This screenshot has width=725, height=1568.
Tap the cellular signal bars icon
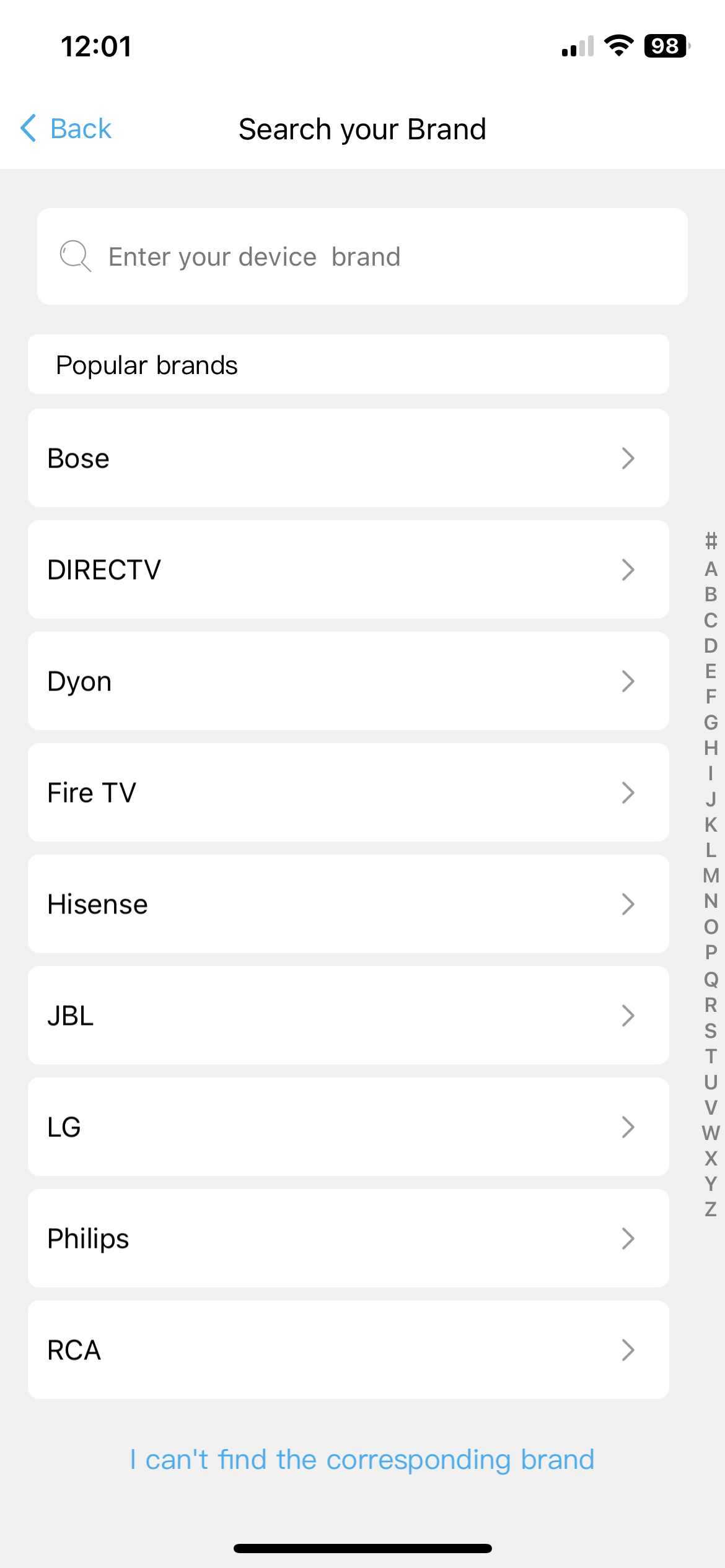578,46
